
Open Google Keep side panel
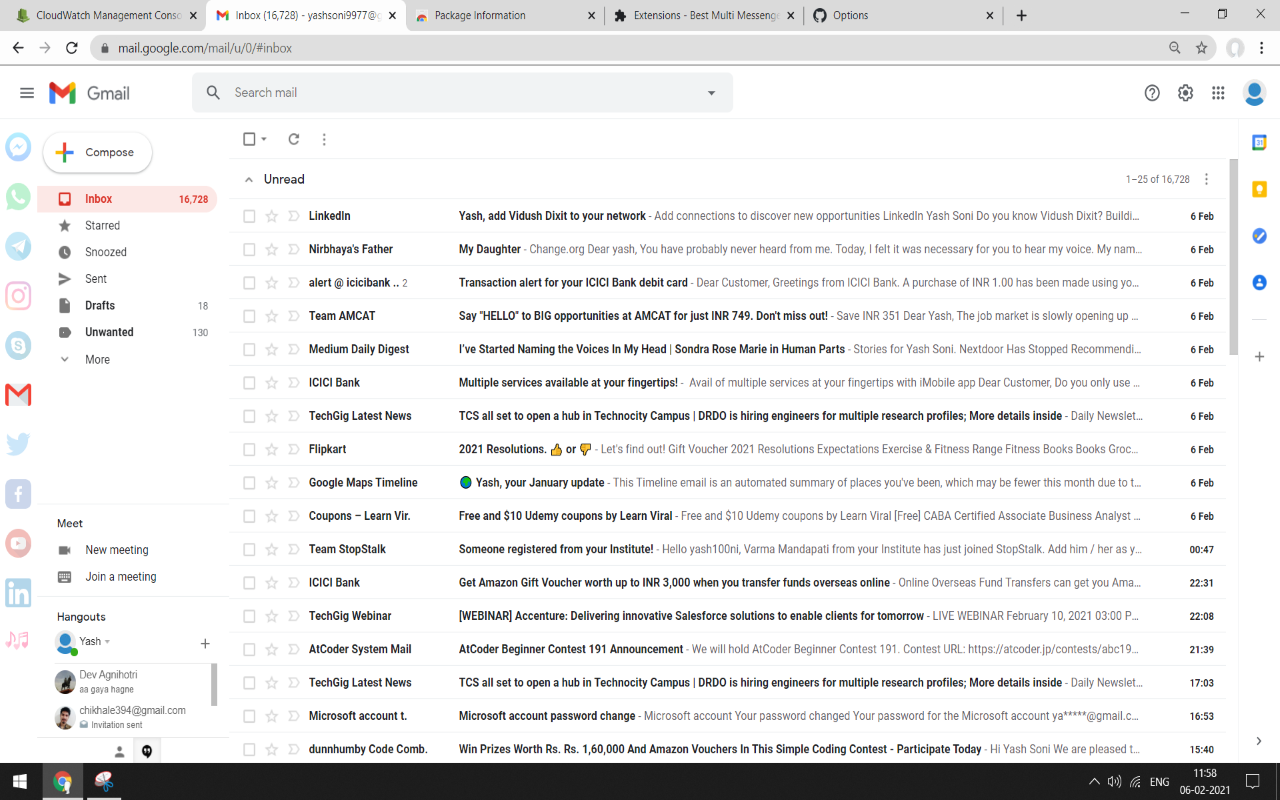click(x=1259, y=189)
